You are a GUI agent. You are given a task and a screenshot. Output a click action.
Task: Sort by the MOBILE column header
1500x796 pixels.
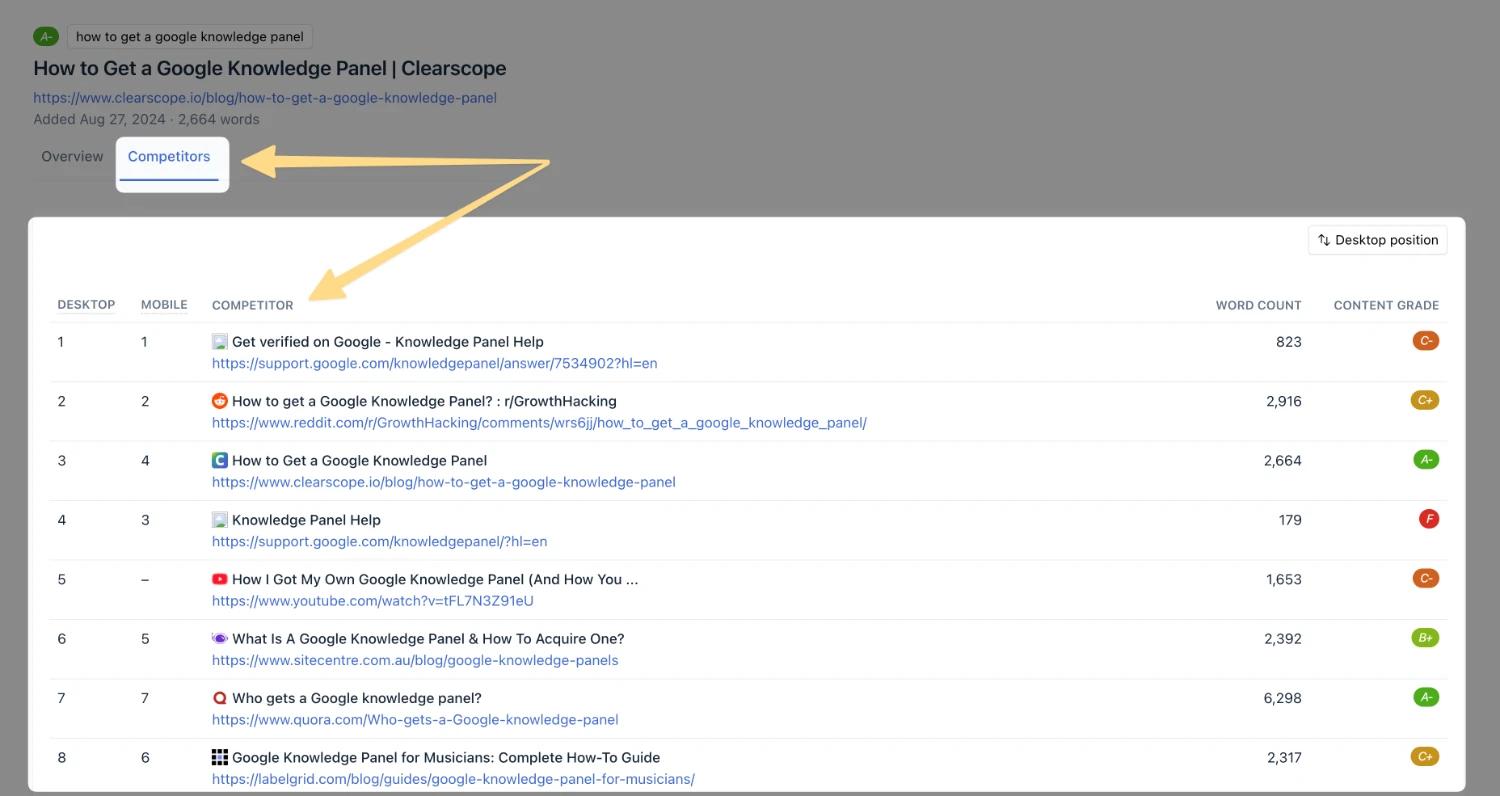click(x=164, y=305)
